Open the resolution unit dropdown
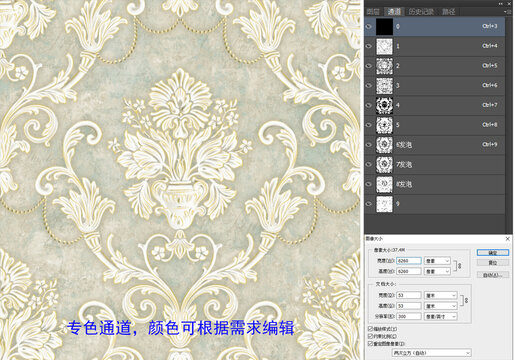Image resolution: width=515 pixels, height=360 pixels. point(440,316)
